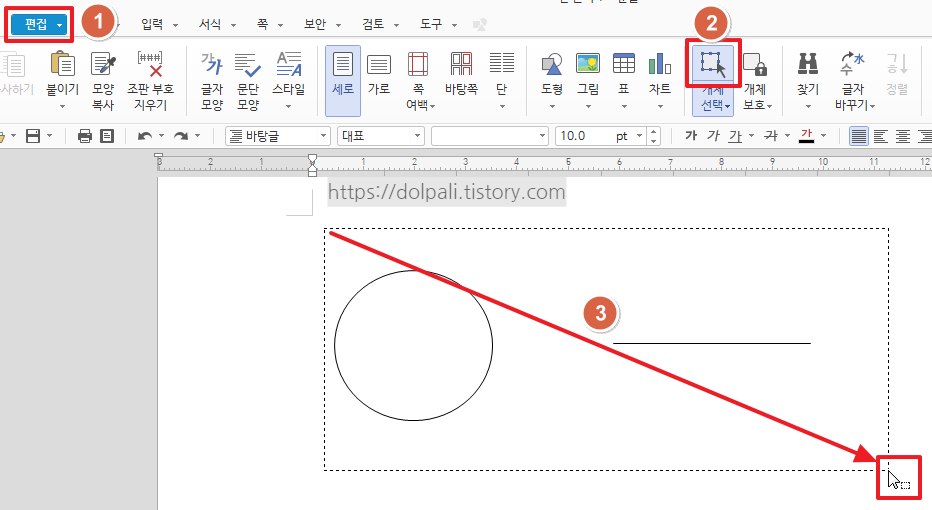Insert a picture with 그림 icon
The height and width of the screenshot is (510, 932).
tap(588, 64)
